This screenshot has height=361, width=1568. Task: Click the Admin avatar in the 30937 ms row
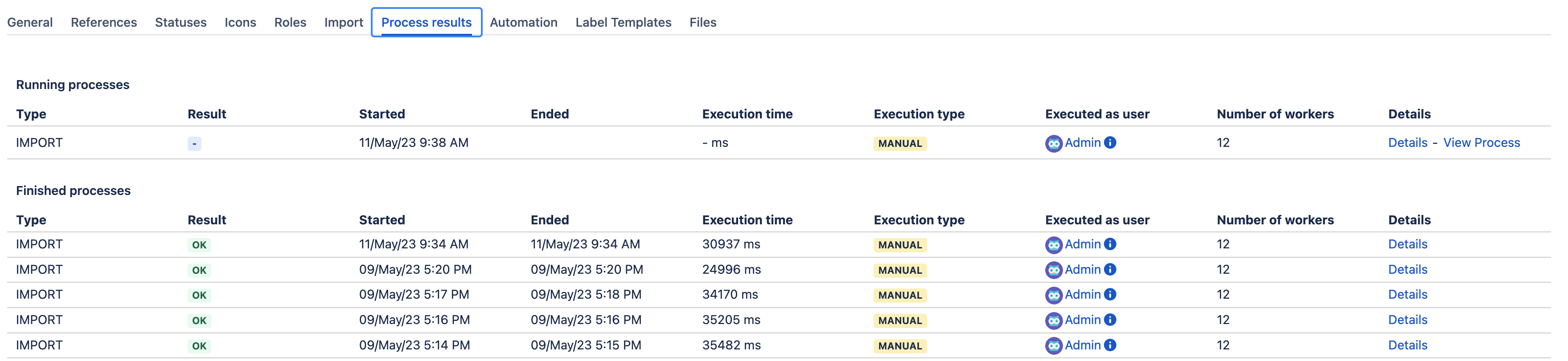1054,245
